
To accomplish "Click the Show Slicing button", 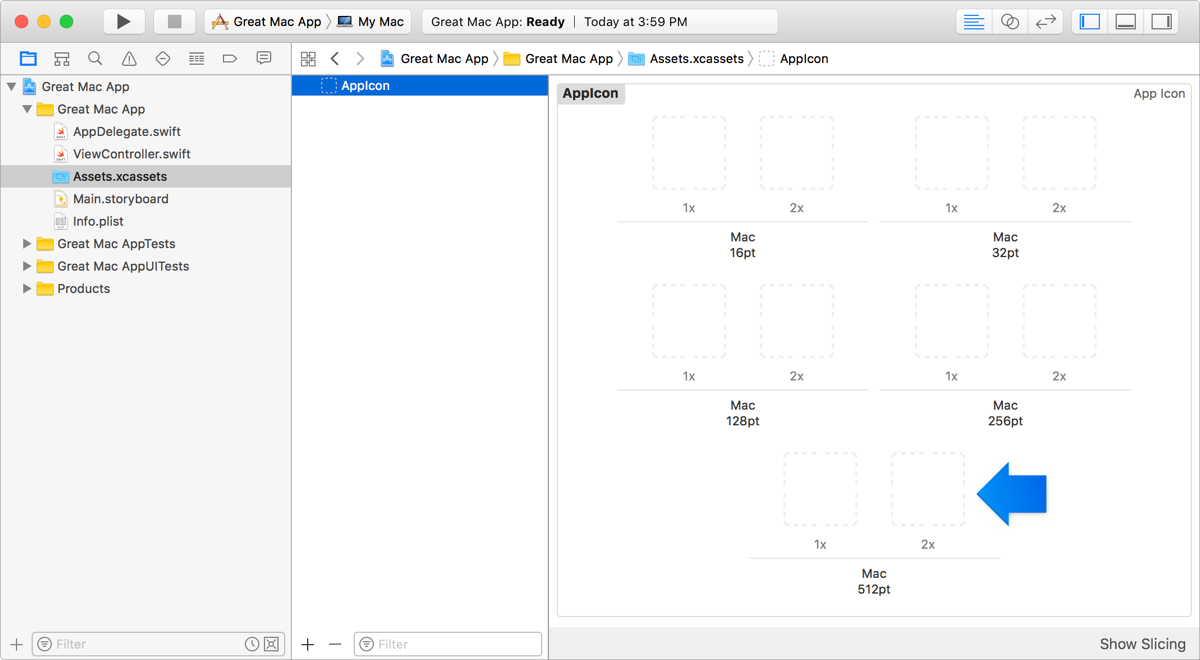I will click(x=1142, y=644).
